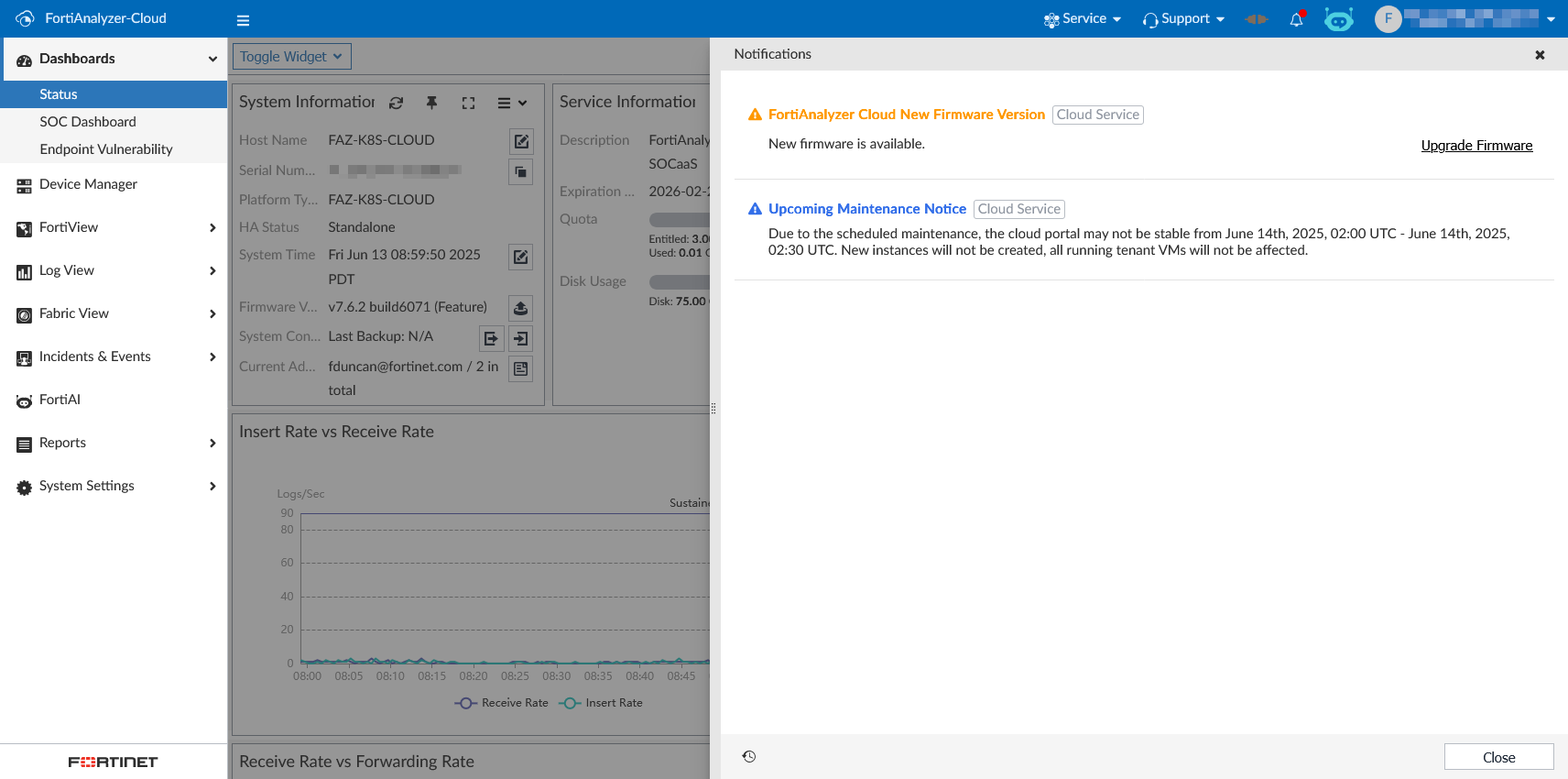This screenshot has width=1568, height=779.
Task: Open the FortiAI robot assistant icon
Action: [1338, 19]
